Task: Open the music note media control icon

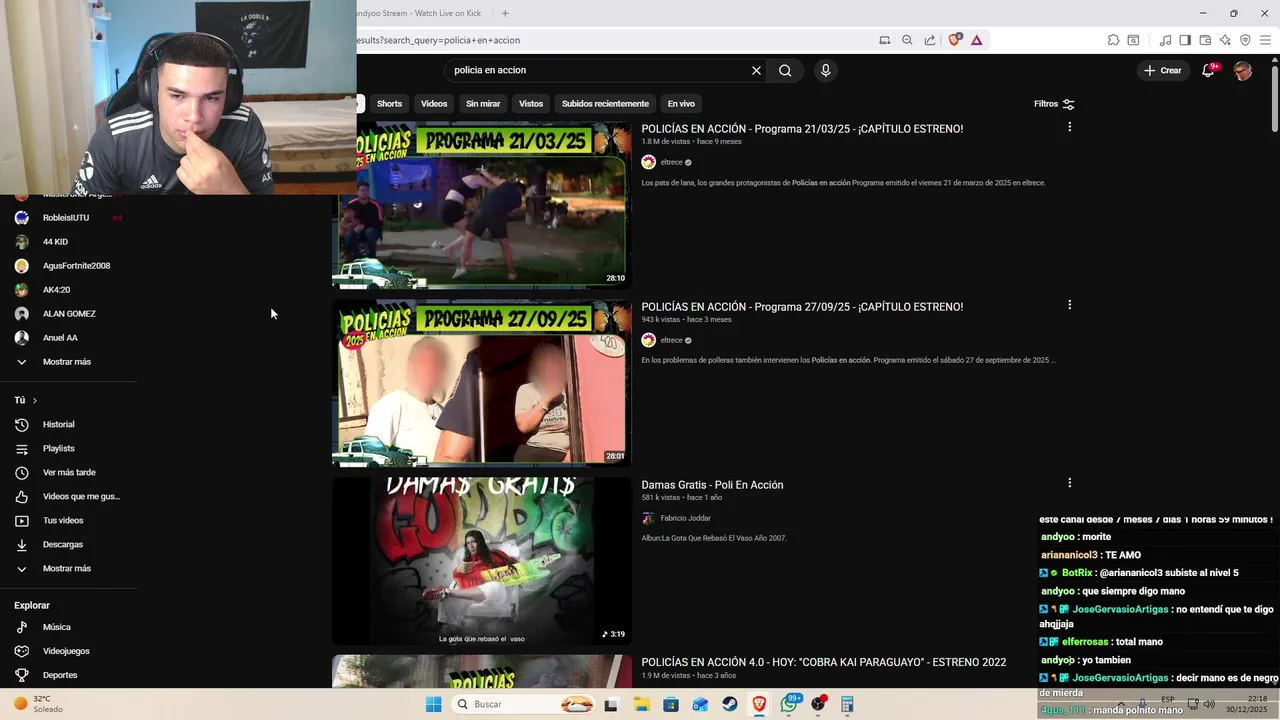Action: pos(1165,40)
